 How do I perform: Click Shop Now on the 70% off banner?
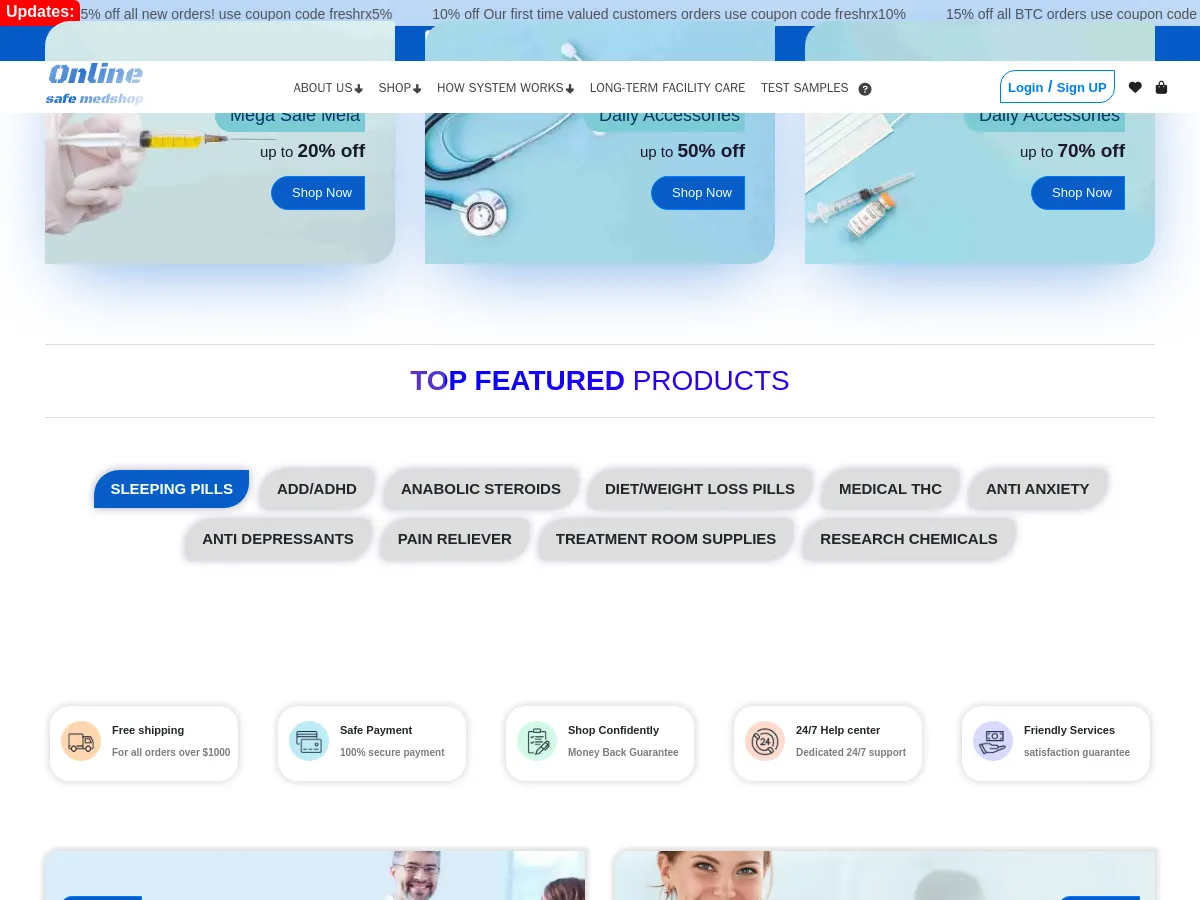click(1082, 192)
